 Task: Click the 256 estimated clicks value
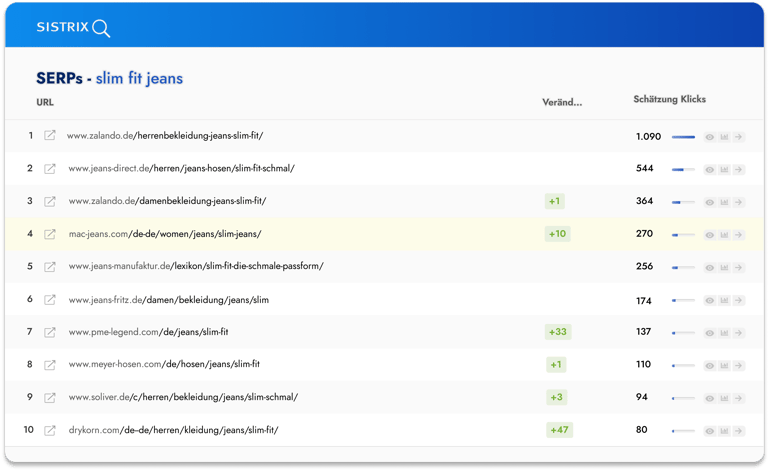pos(645,266)
